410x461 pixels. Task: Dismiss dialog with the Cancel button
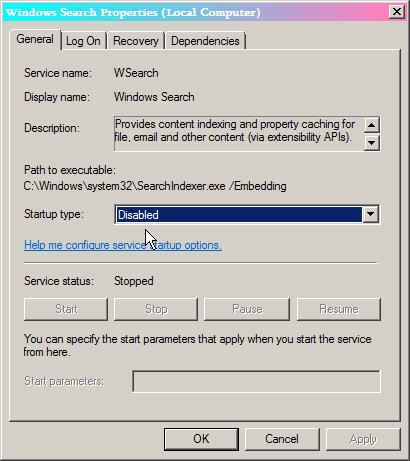[282, 439]
